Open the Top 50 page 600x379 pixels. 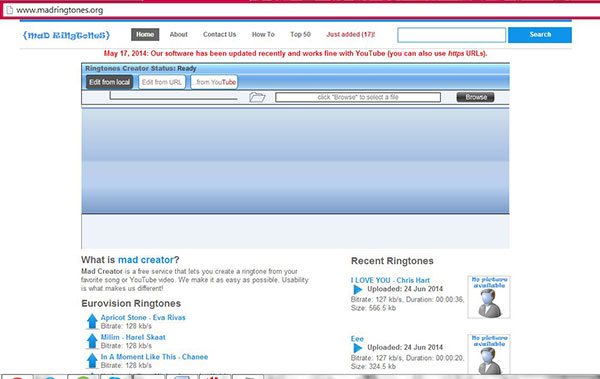click(x=300, y=34)
